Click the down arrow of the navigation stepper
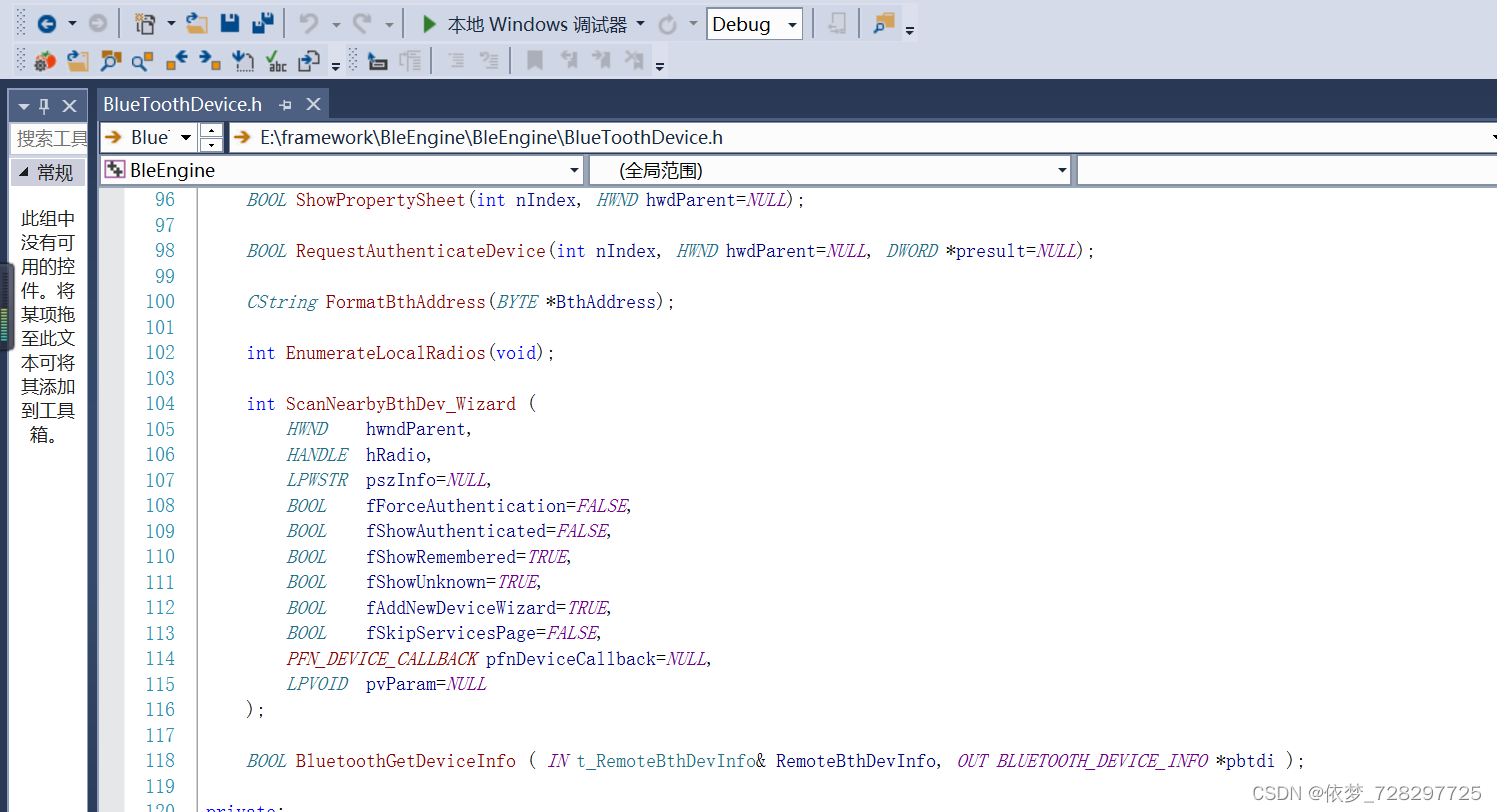1497x812 pixels. (211, 144)
